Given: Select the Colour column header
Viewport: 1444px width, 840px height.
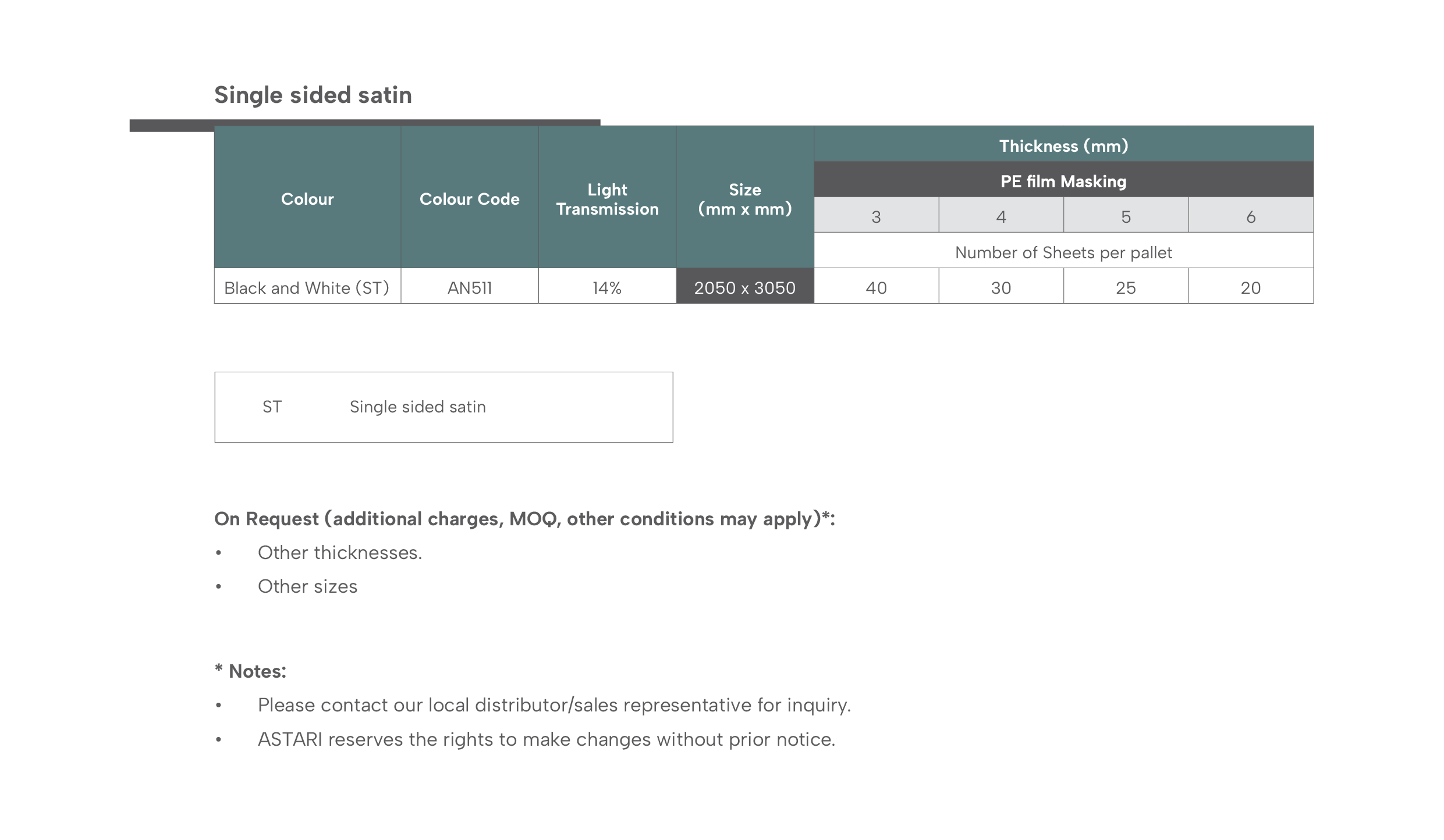Looking at the screenshot, I should (x=307, y=197).
